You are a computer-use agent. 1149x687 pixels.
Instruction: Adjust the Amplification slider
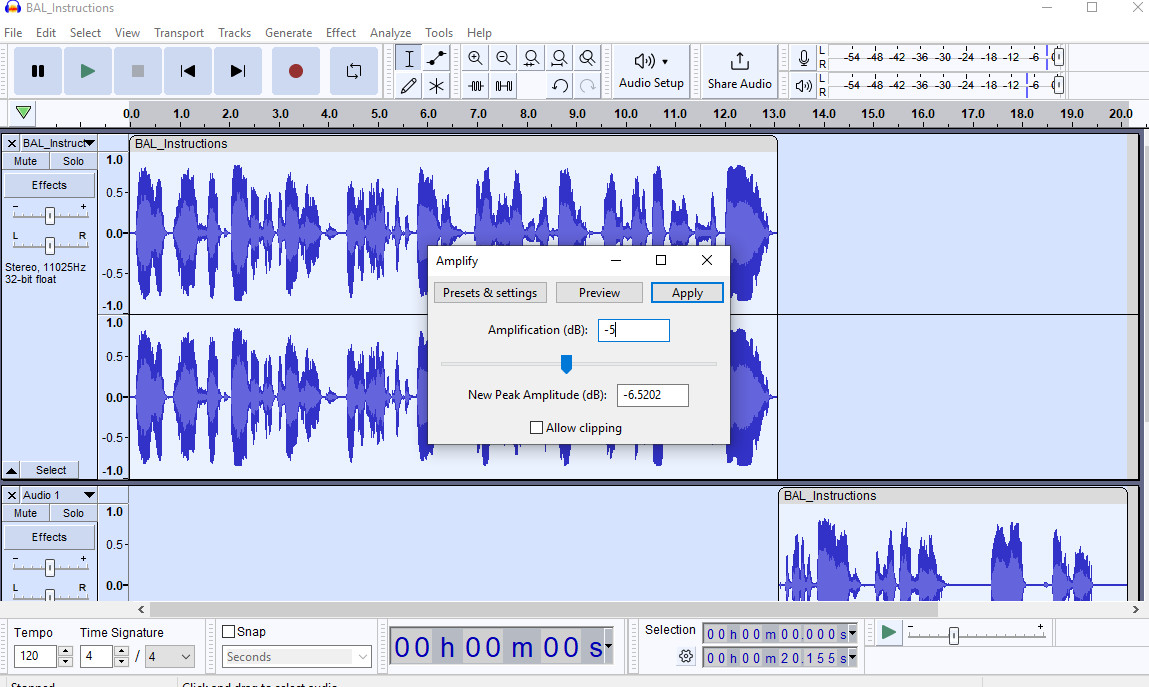(566, 364)
